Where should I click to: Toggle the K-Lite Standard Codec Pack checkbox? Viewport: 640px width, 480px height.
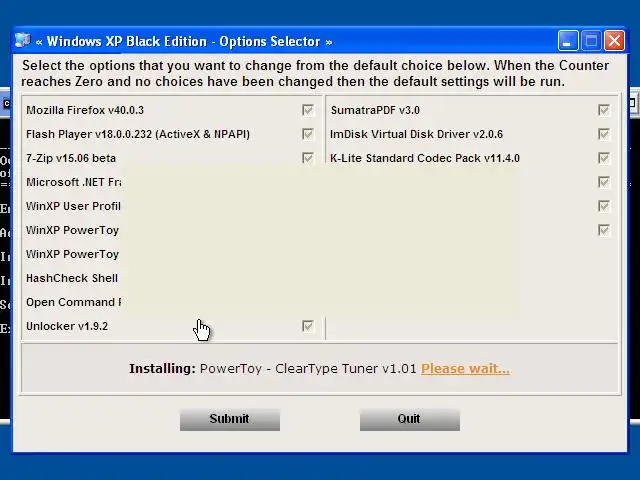[604, 158]
